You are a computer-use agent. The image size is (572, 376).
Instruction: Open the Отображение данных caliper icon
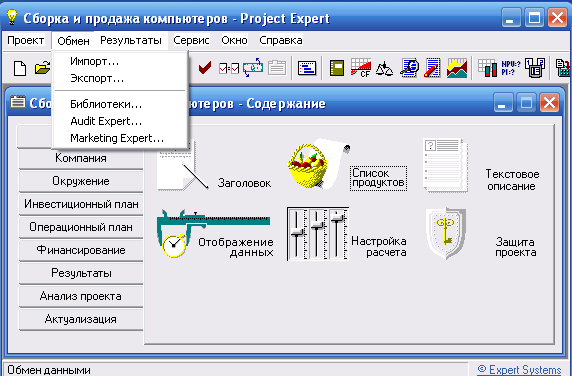213,233
